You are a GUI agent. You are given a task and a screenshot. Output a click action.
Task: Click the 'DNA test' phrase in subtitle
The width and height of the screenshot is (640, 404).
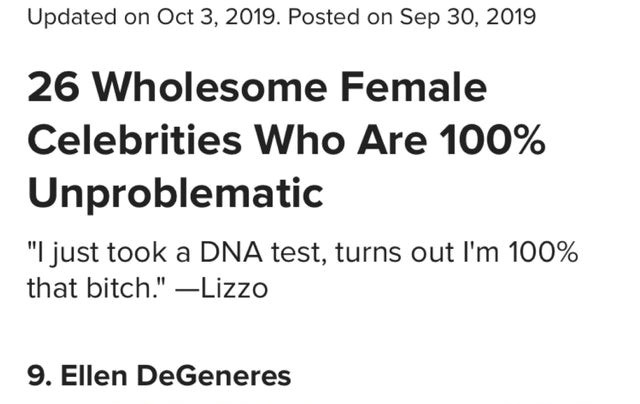[263, 252]
